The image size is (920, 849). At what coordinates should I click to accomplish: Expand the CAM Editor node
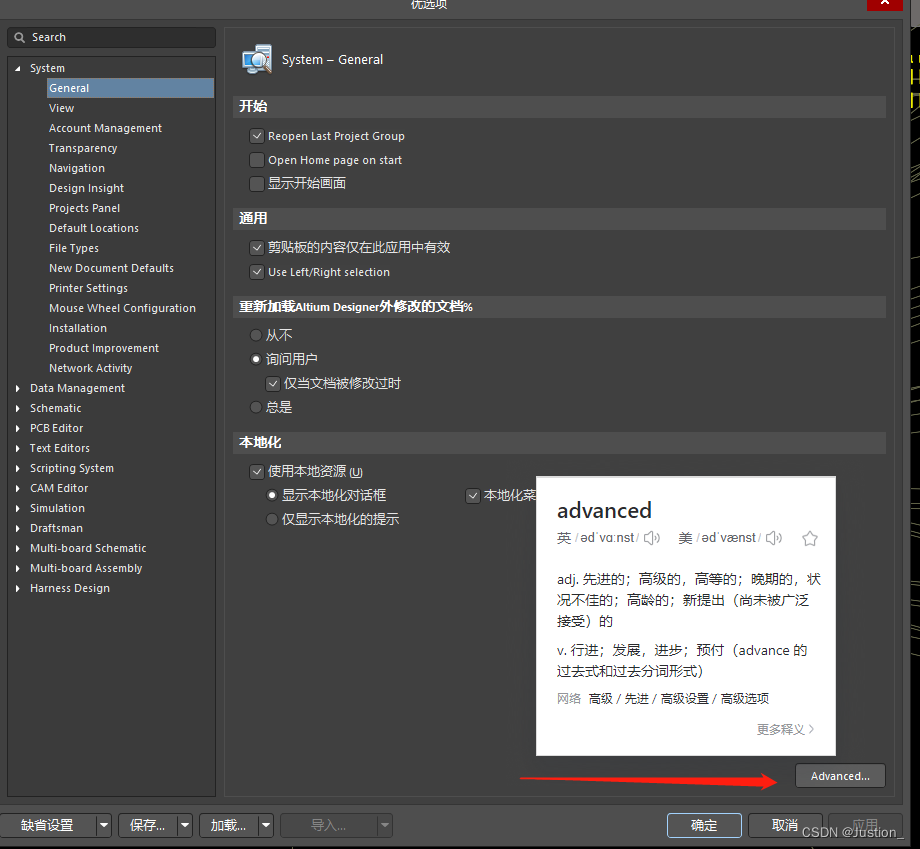click(18, 488)
